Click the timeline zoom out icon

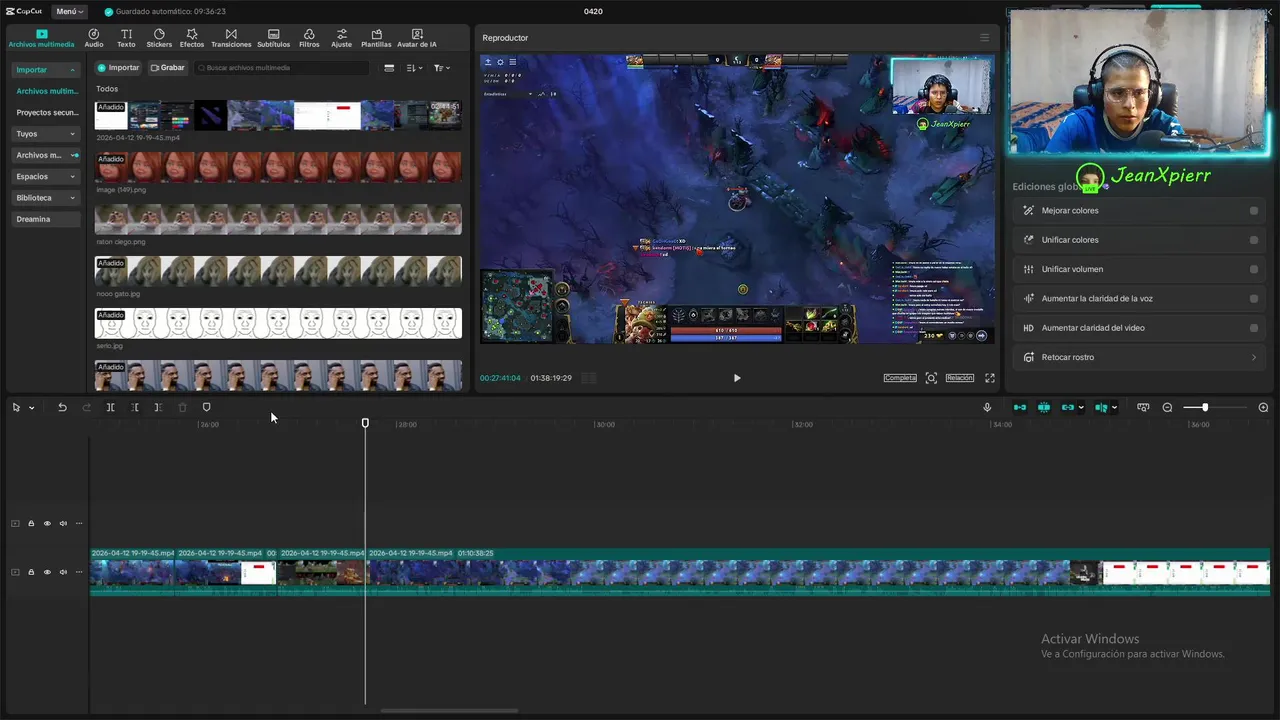pyautogui.click(x=1167, y=407)
